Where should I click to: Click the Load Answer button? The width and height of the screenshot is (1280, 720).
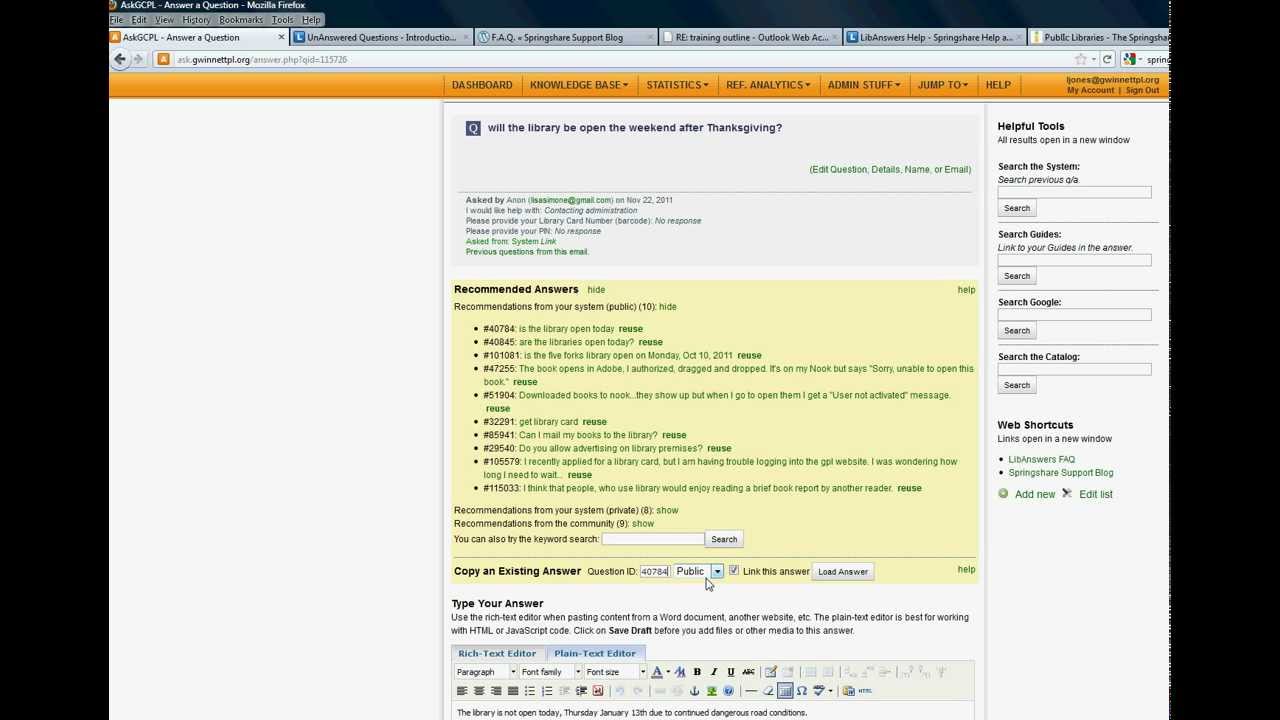[843, 572]
